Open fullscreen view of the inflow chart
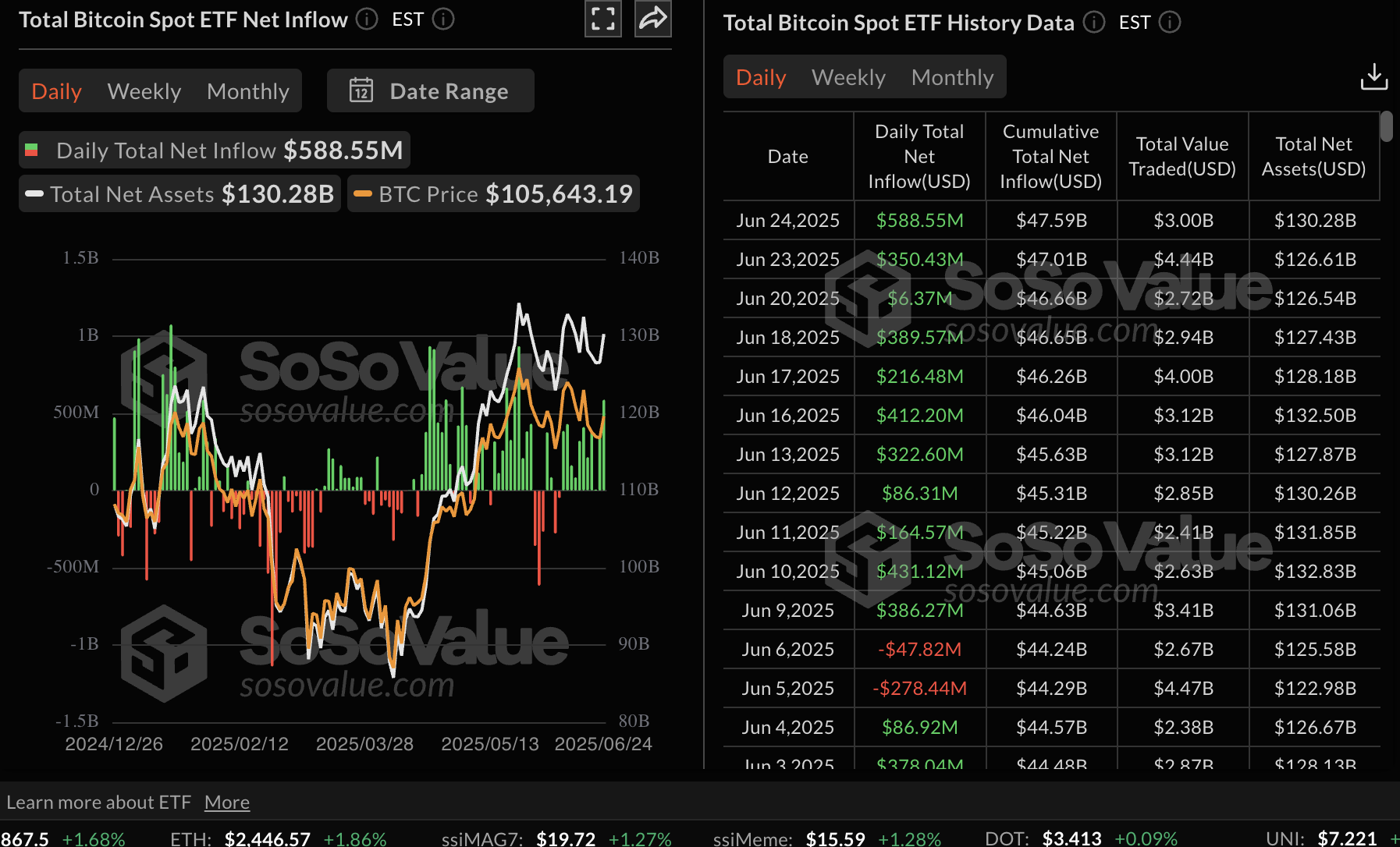This screenshot has height=847, width=1400. pyautogui.click(x=602, y=19)
